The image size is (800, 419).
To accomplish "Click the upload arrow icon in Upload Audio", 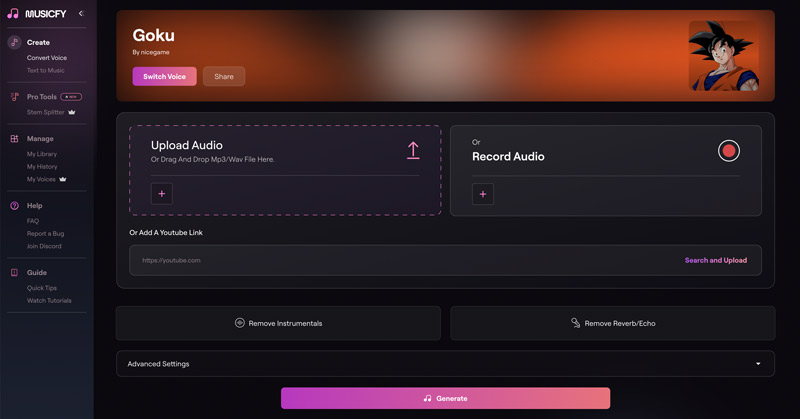I will pos(413,151).
